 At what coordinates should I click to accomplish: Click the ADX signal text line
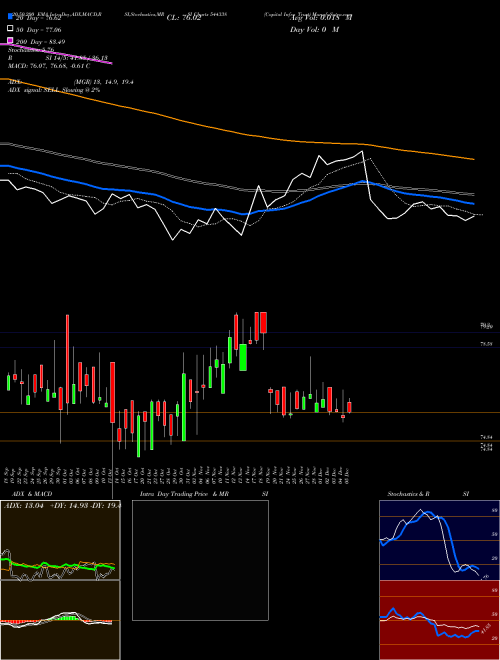pos(54,90)
